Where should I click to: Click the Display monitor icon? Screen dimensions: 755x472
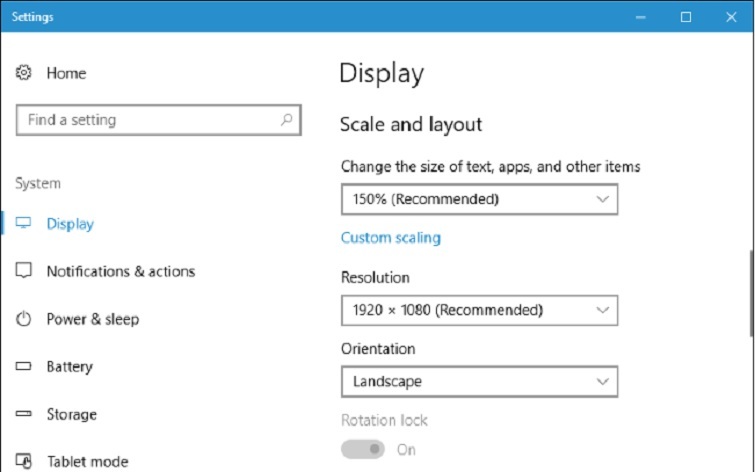tap(25, 224)
